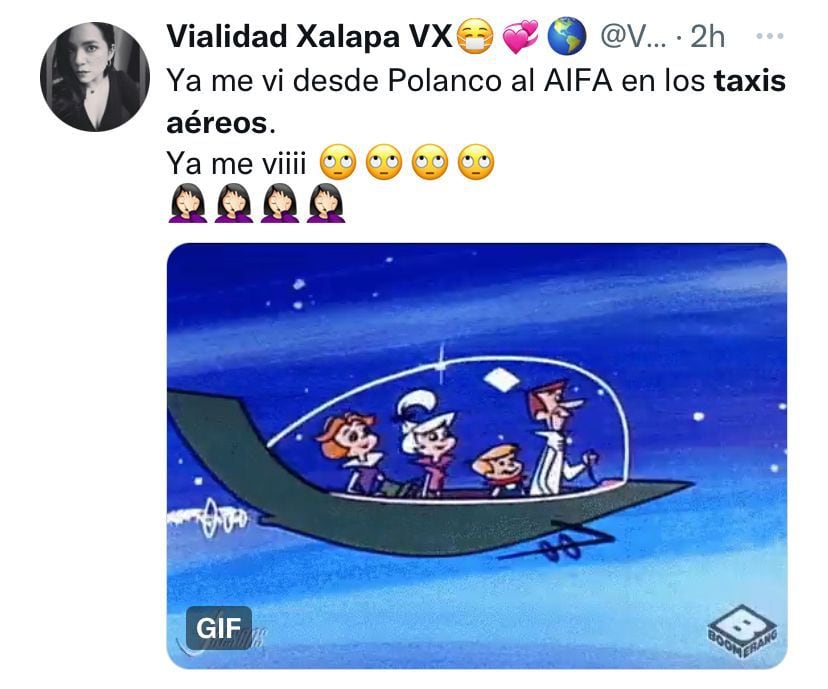The width and height of the screenshot is (828, 689).
Task: Click the first eye-roll emoji
Action: [x=338, y=162]
